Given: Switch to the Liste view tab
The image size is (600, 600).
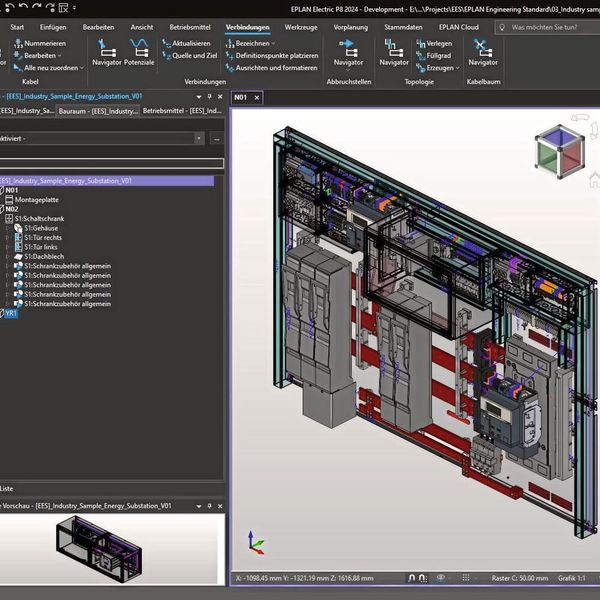Looking at the screenshot, I should pos(7,489).
